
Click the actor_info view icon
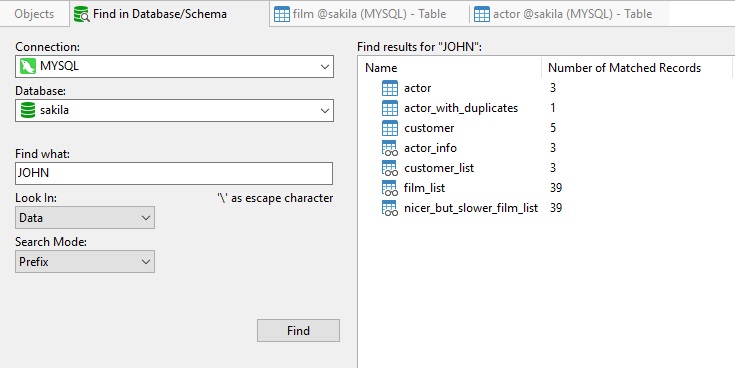[390, 148]
